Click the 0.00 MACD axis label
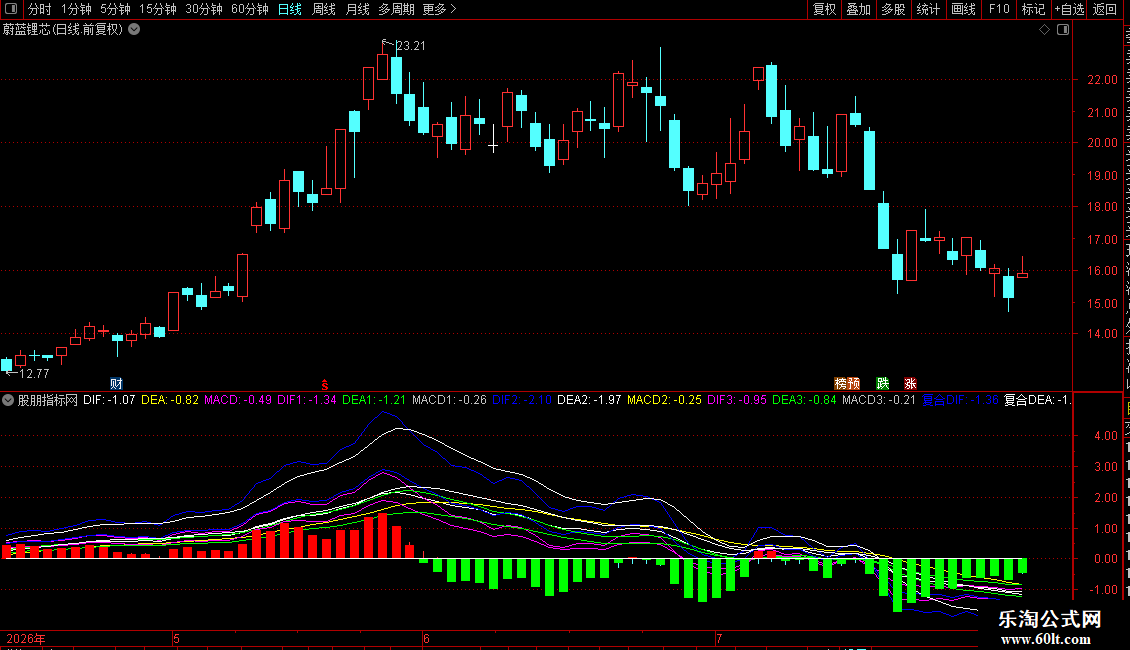This screenshot has width=1130, height=650. 1106,558
